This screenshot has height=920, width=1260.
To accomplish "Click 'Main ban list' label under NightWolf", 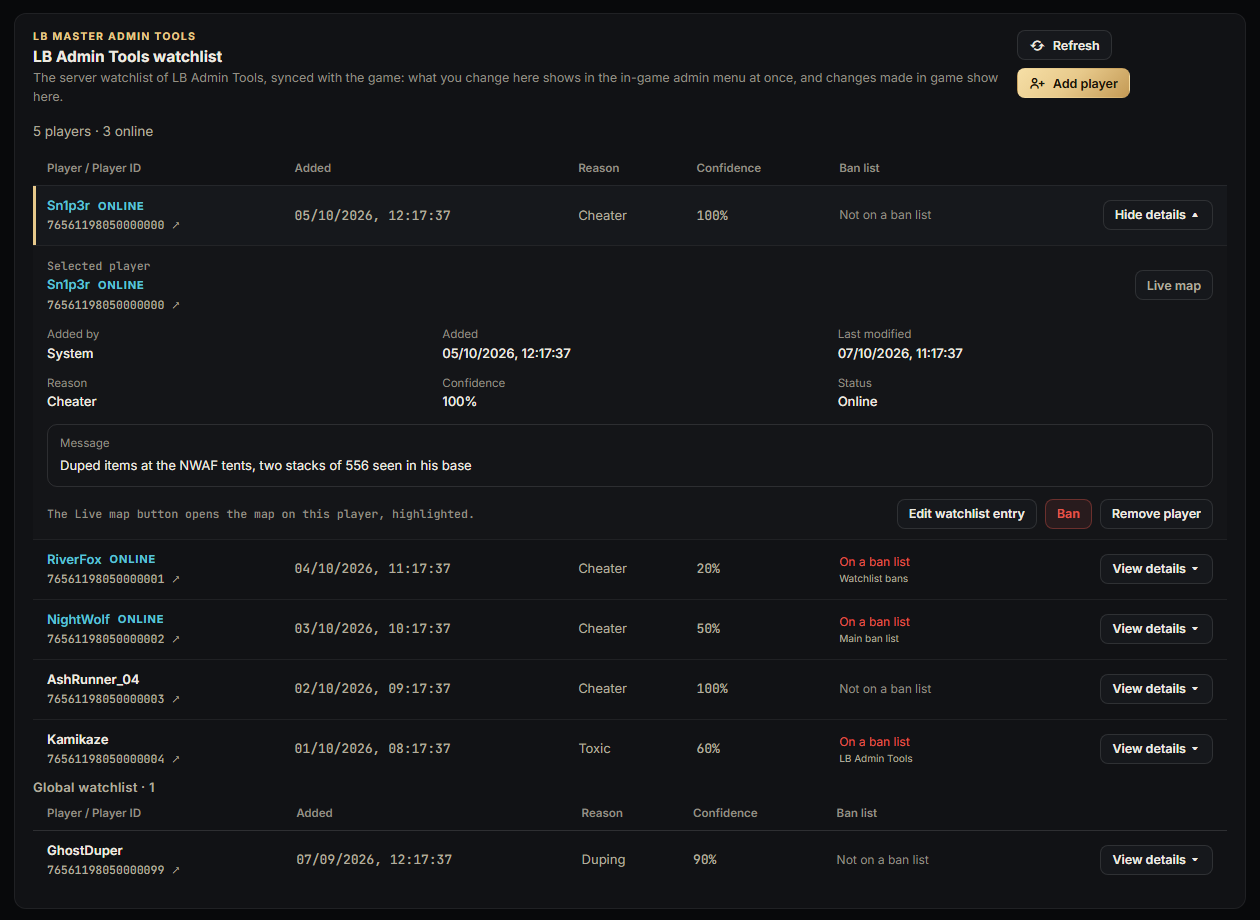I will (869, 638).
